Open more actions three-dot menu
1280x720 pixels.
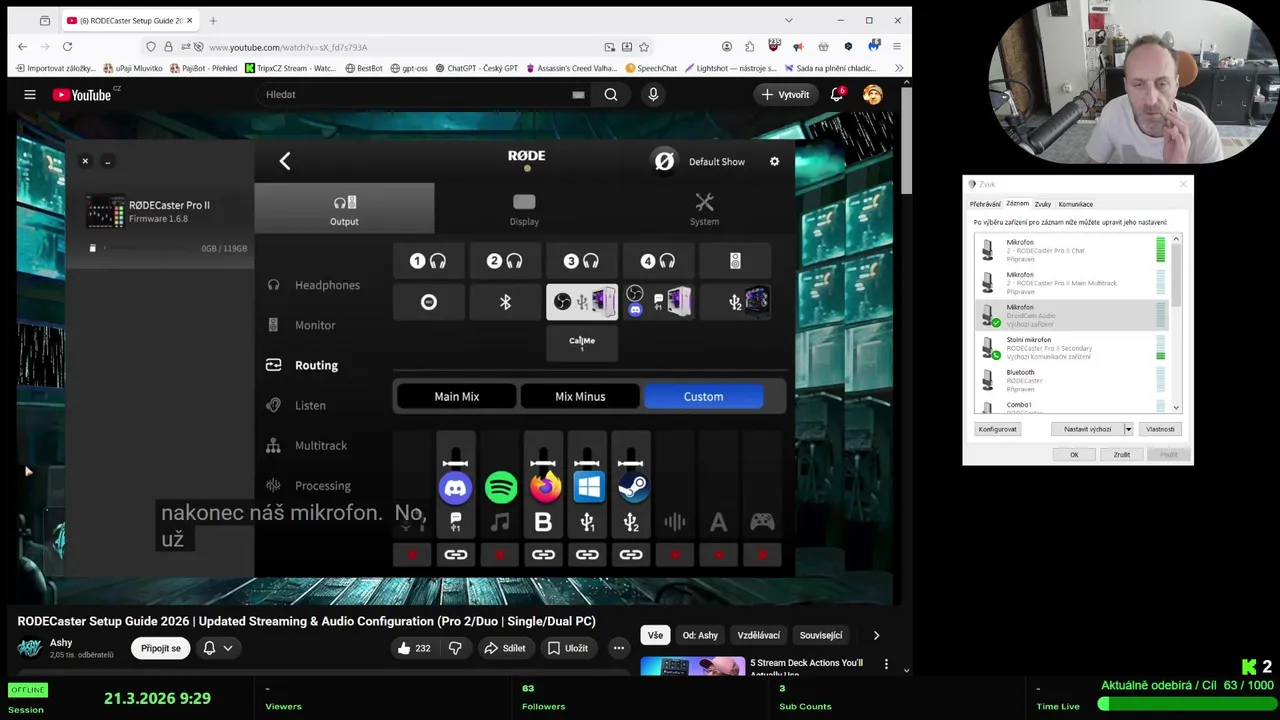[x=619, y=648]
